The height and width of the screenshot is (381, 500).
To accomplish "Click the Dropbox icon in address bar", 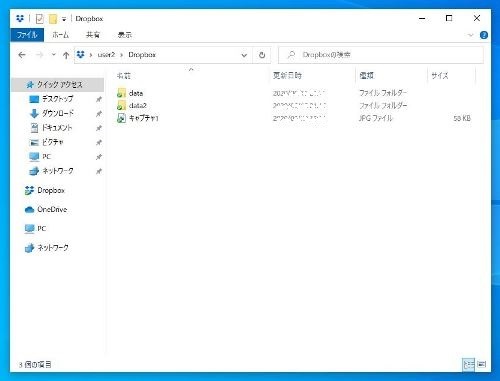I will point(81,54).
